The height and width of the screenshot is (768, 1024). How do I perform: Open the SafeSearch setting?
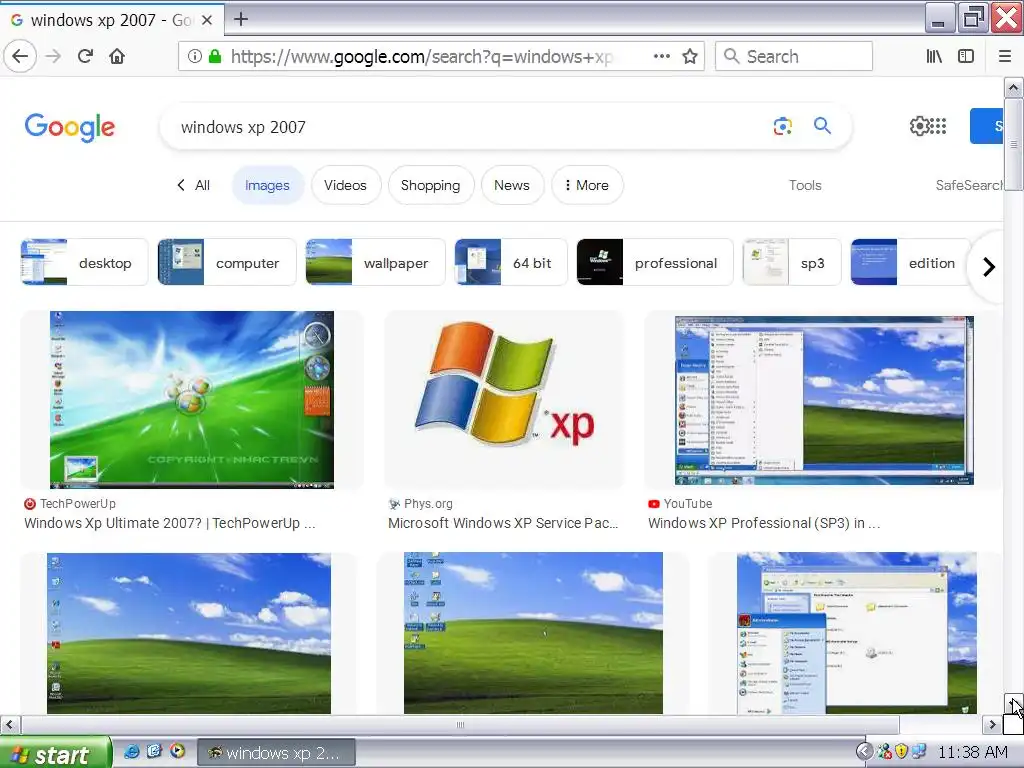pyautogui.click(x=968, y=185)
